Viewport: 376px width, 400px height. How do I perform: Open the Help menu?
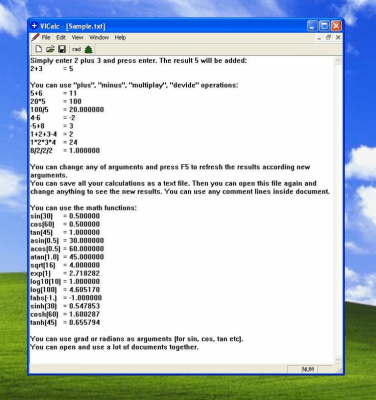click(120, 37)
